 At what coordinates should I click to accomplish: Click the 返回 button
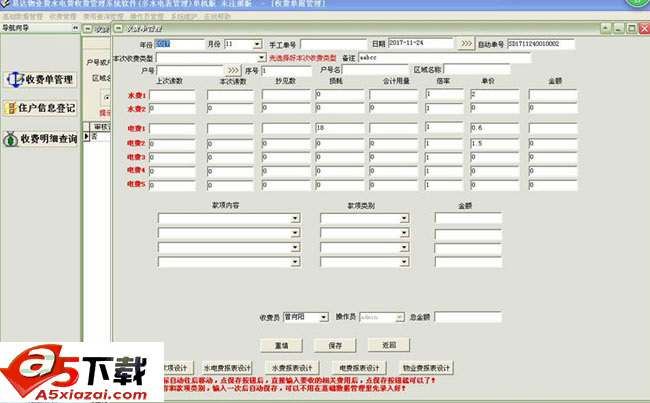[x=389, y=345]
